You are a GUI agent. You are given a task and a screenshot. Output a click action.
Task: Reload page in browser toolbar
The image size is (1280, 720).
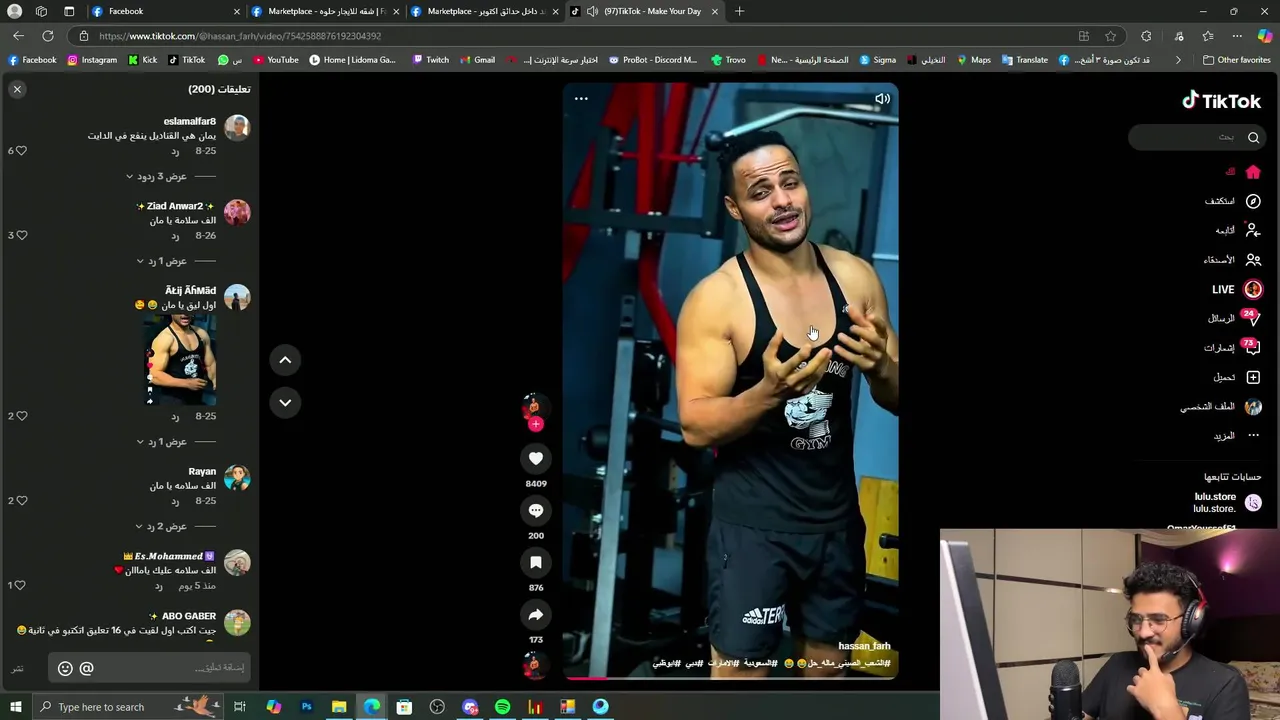click(47, 36)
